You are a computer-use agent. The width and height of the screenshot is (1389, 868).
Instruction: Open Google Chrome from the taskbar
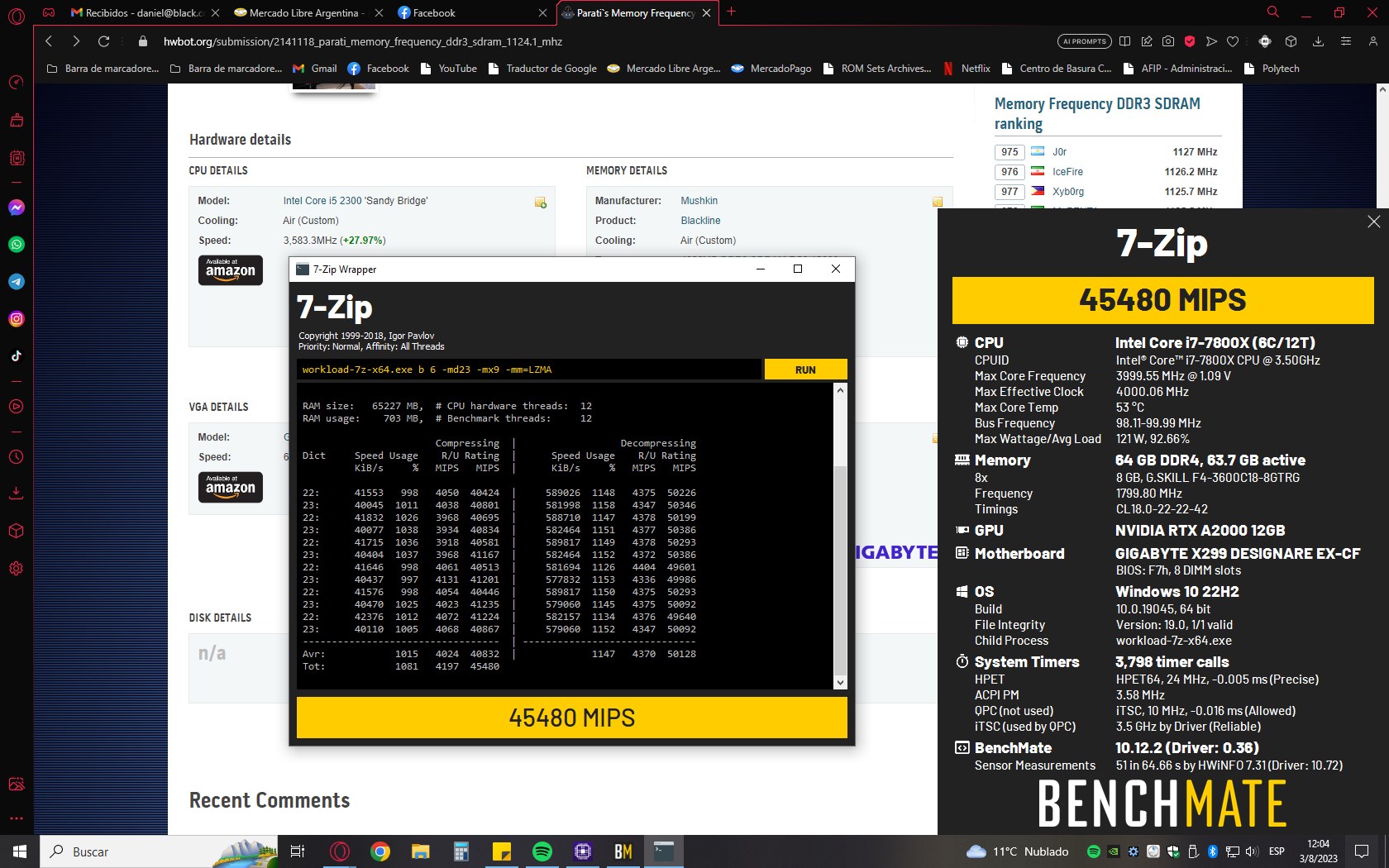(380, 851)
